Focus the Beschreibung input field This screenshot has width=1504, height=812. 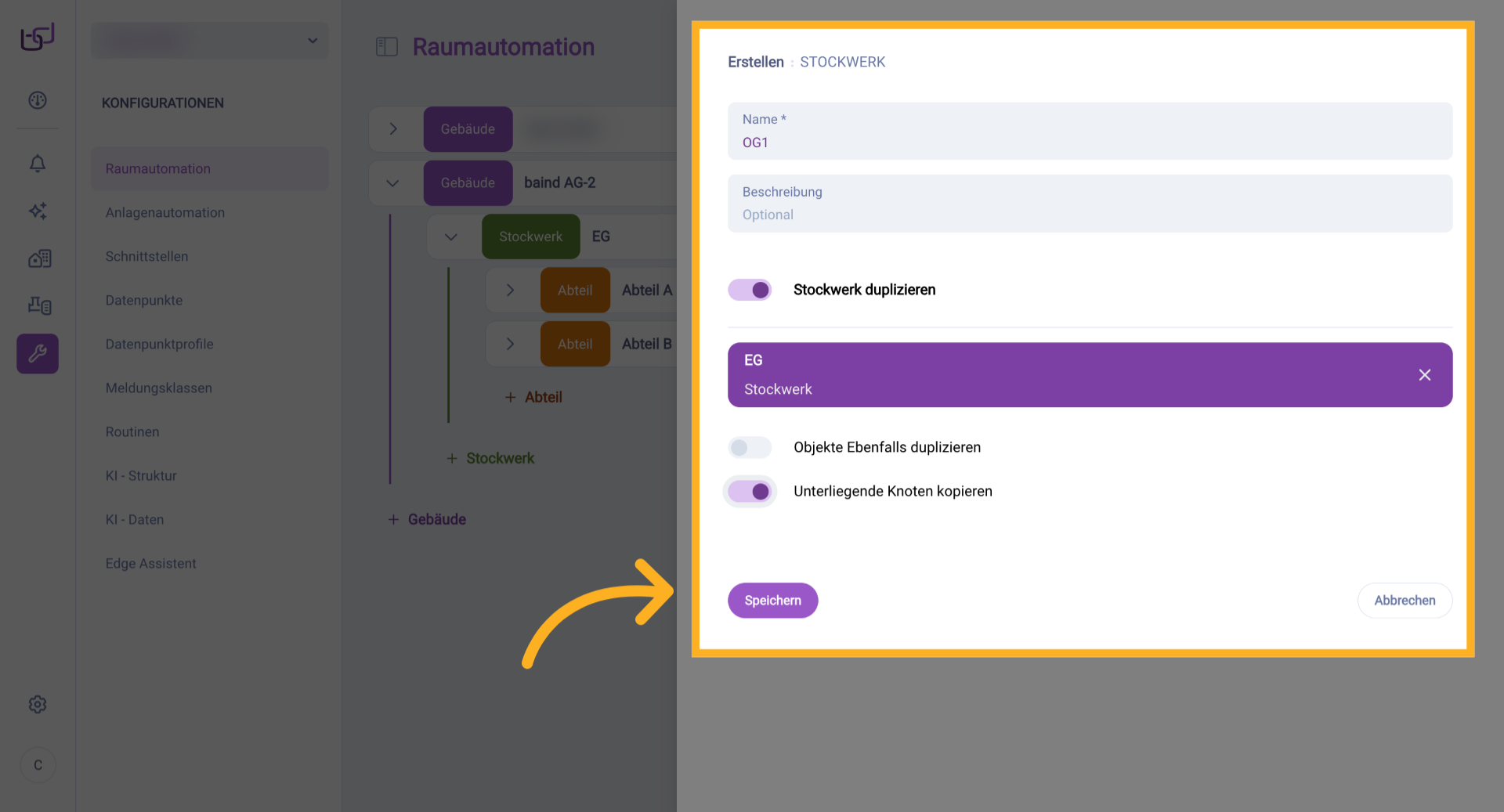pyautogui.click(x=1089, y=214)
